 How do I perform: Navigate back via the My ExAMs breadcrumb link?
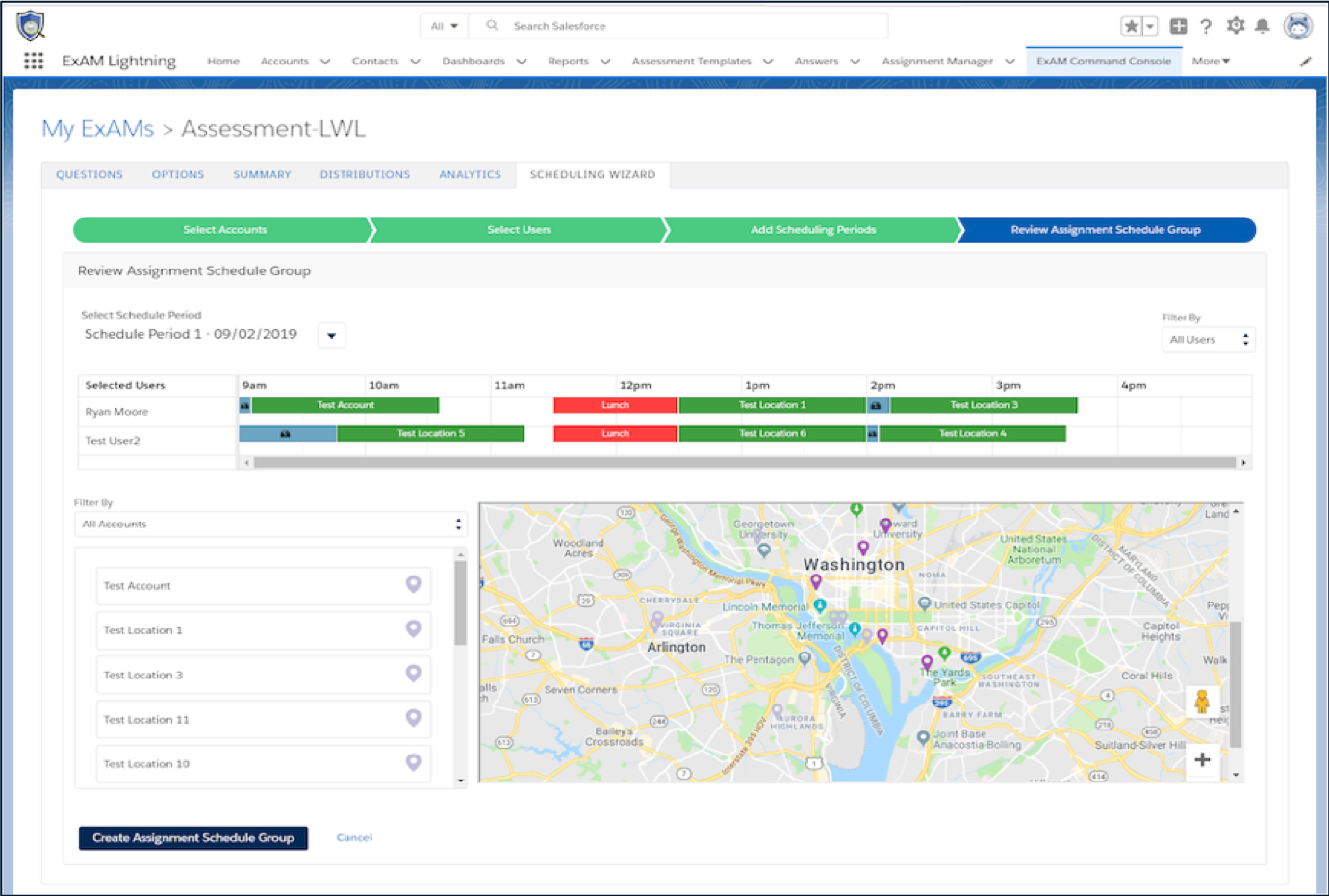[97, 128]
